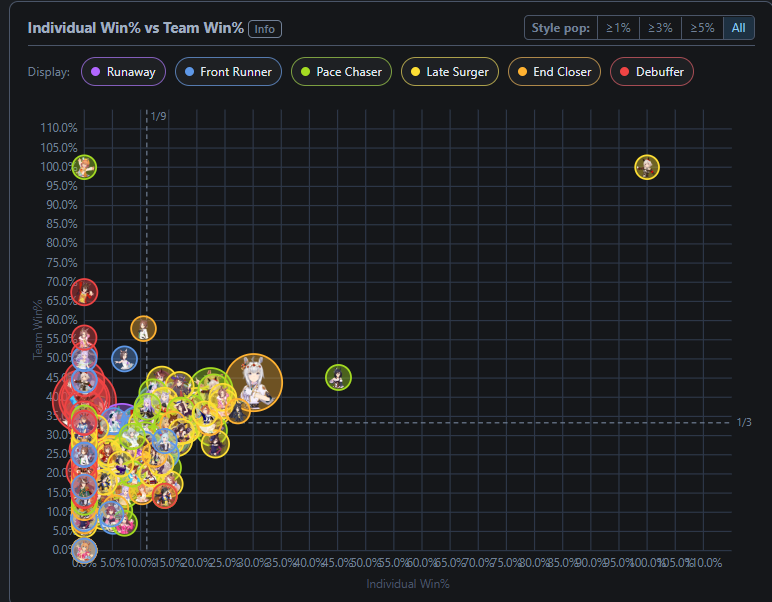The height and width of the screenshot is (602, 772).
Task: Click the 95.0% y-axis label
Action: coord(62,186)
